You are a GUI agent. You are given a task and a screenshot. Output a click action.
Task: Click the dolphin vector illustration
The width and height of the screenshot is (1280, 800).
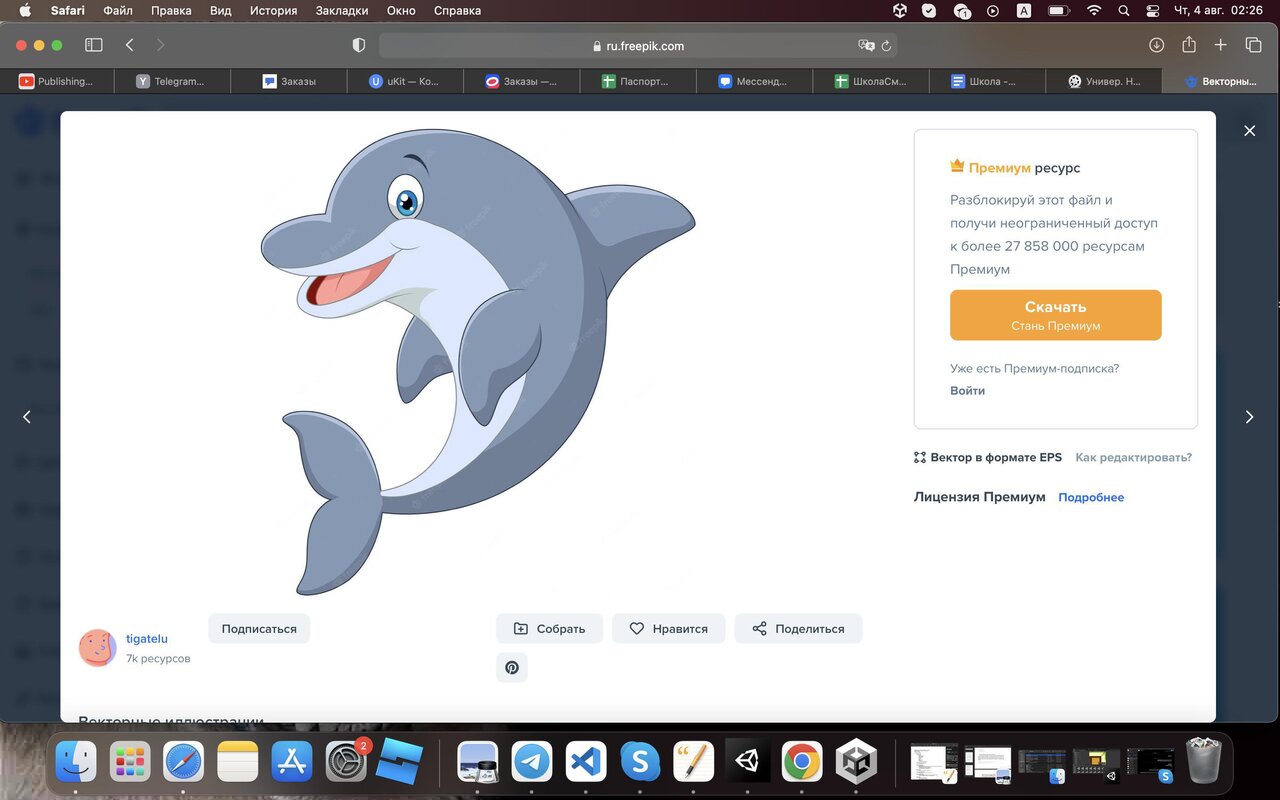[478, 360]
